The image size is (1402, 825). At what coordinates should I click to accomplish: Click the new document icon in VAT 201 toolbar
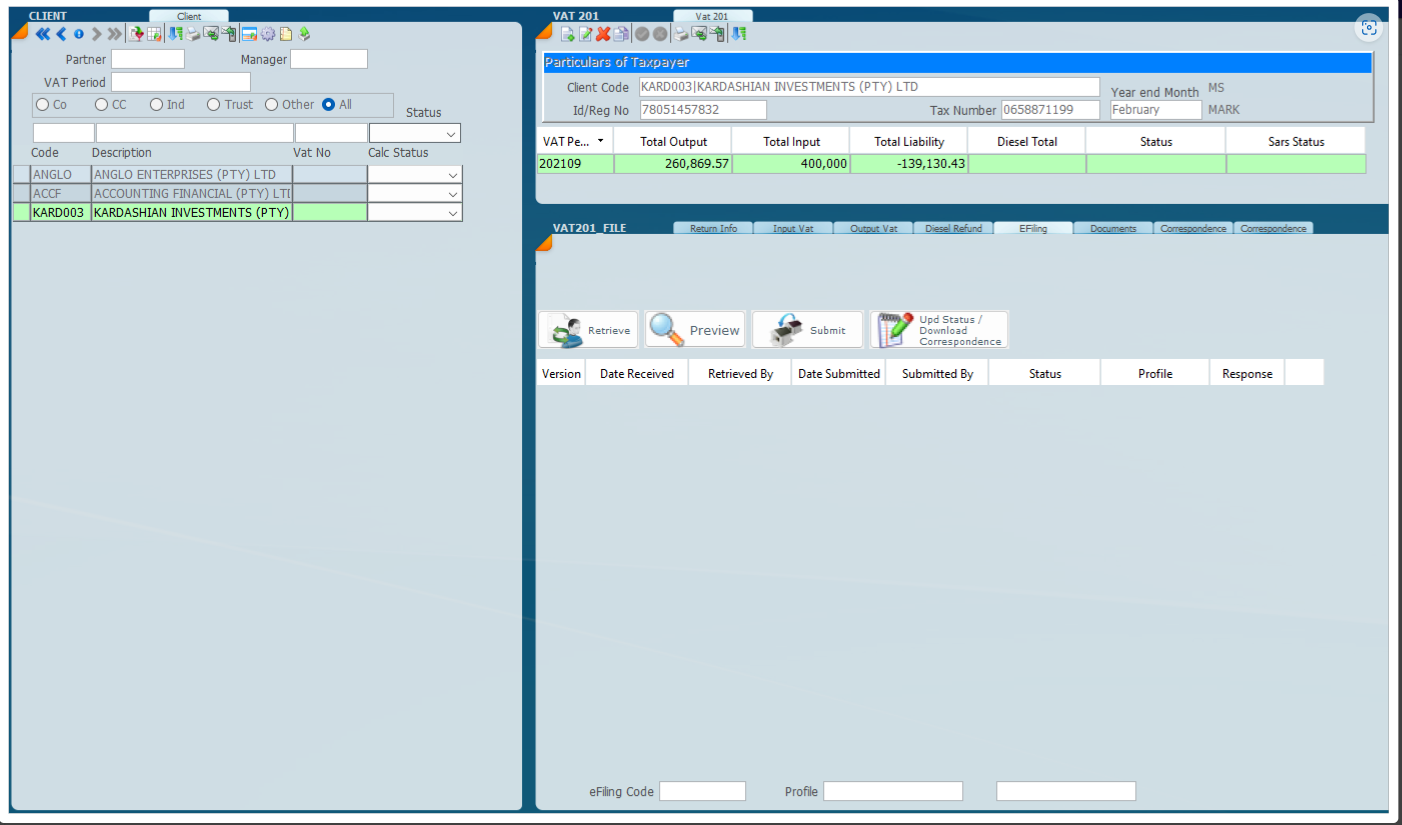click(x=567, y=34)
